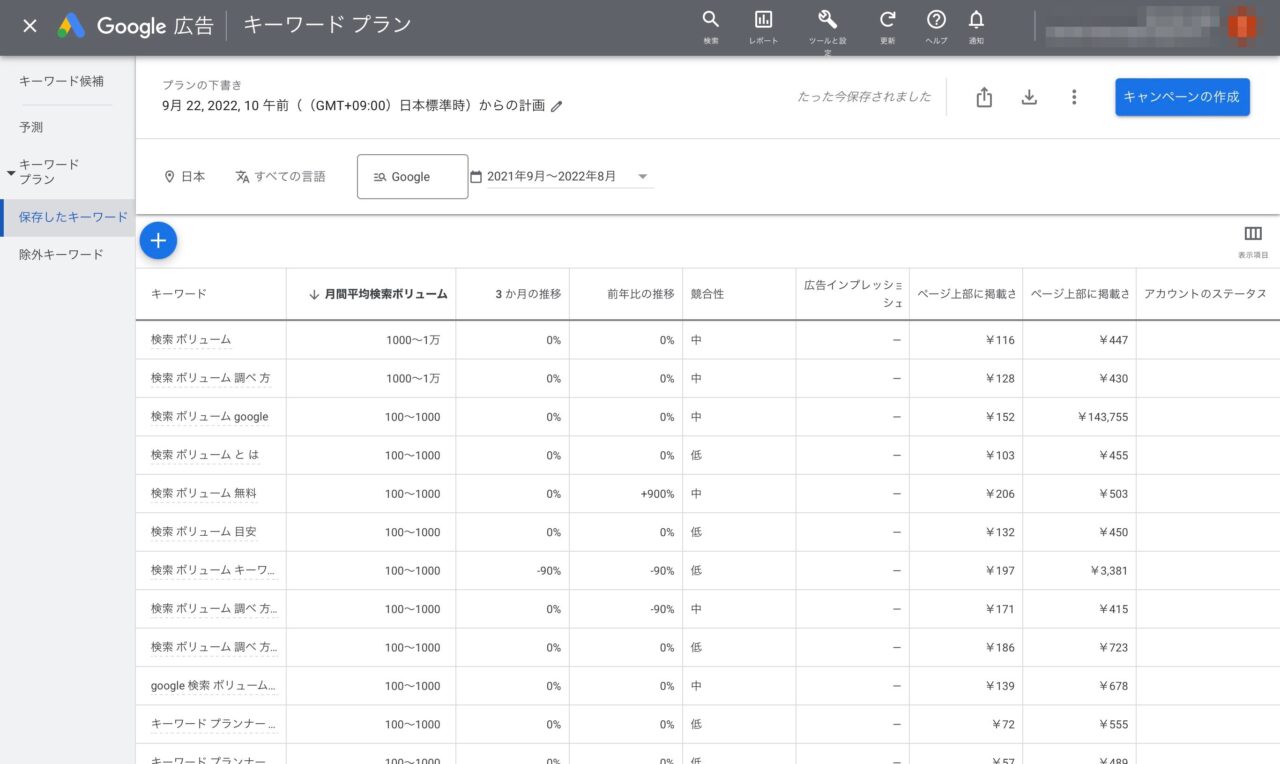1280x764 pixels.
Task: Check notifications via the 通知 bell icon
Action: tap(977, 27)
